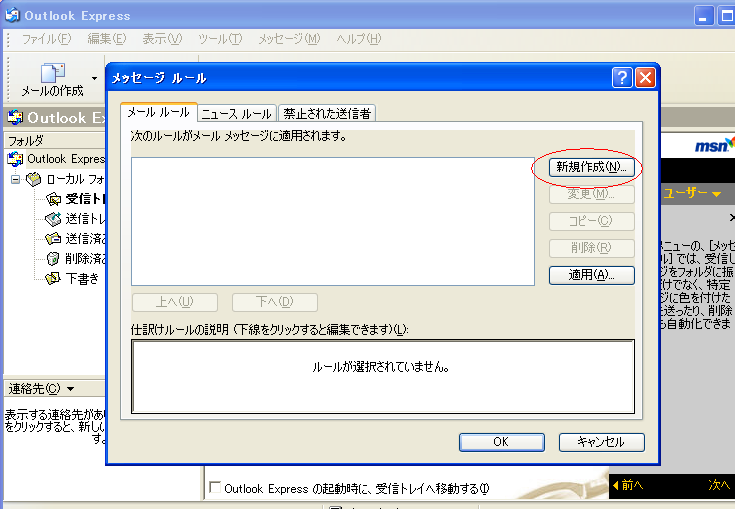This screenshot has width=735, height=509.
Task: Click the 適用(A) button
Action: (x=592, y=275)
